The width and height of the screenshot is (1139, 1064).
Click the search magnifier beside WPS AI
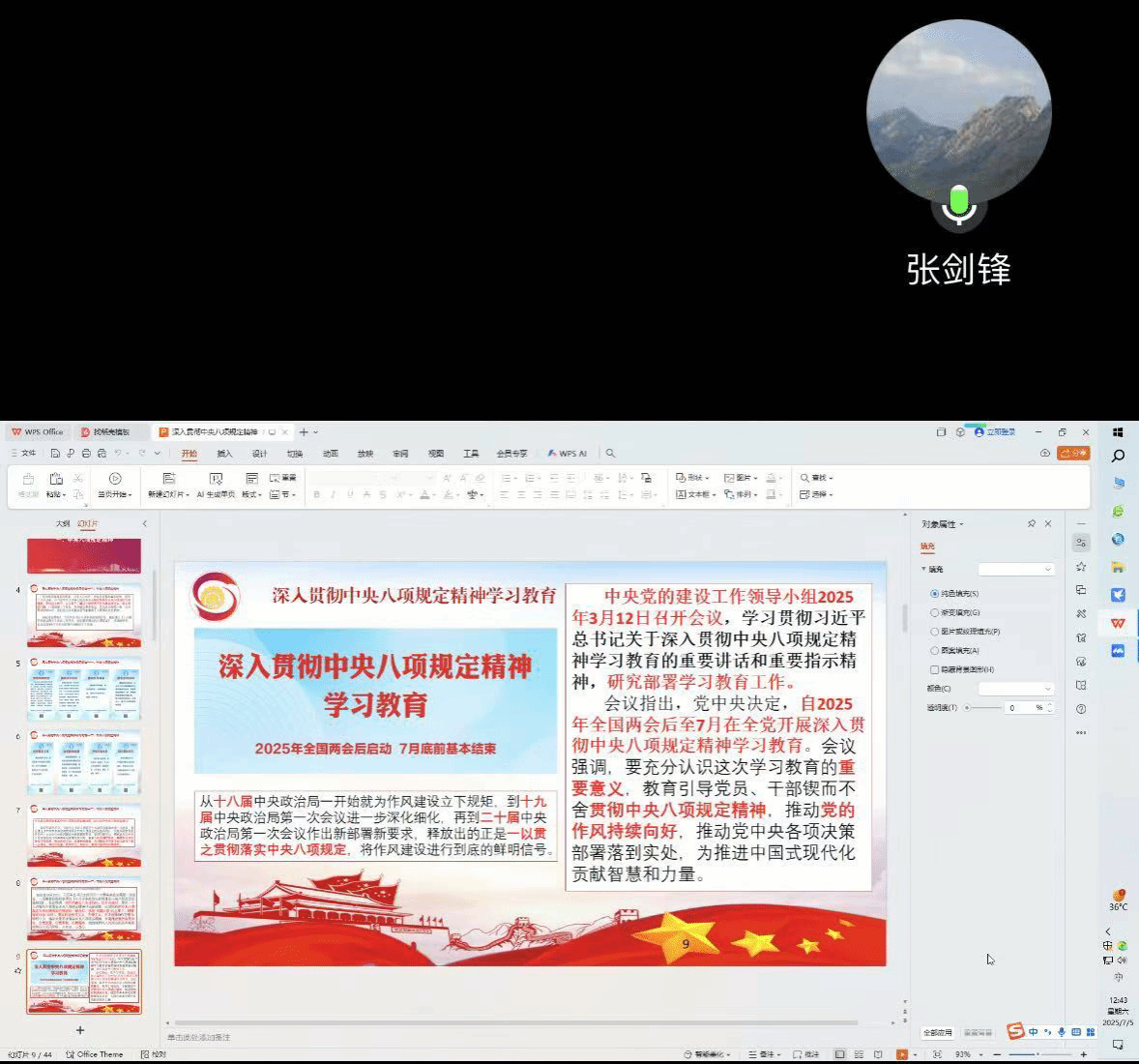click(610, 453)
